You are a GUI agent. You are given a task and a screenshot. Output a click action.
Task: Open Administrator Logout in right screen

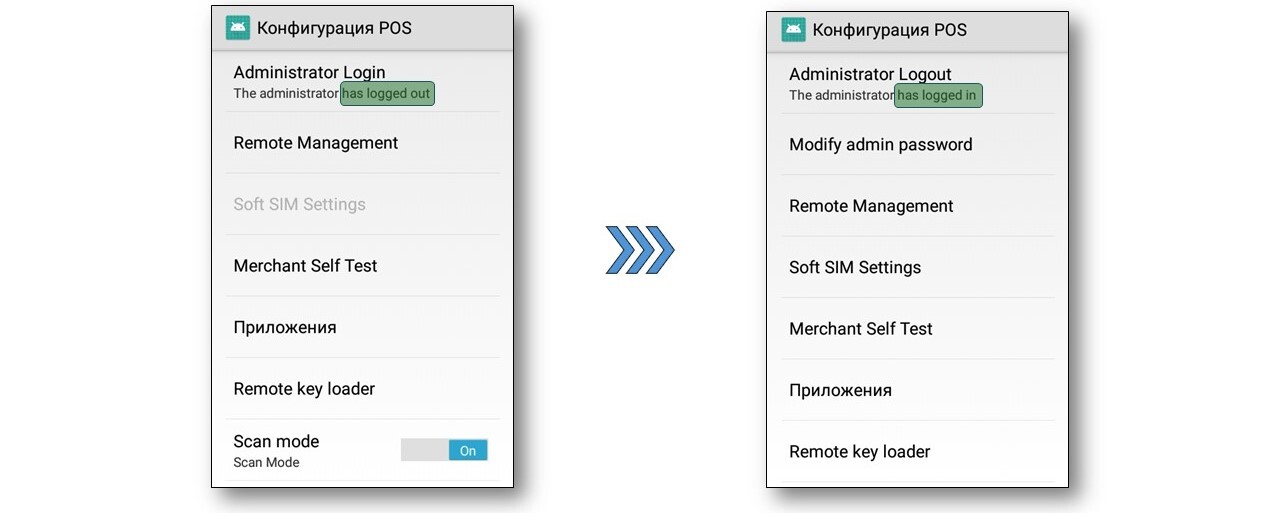(917, 84)
